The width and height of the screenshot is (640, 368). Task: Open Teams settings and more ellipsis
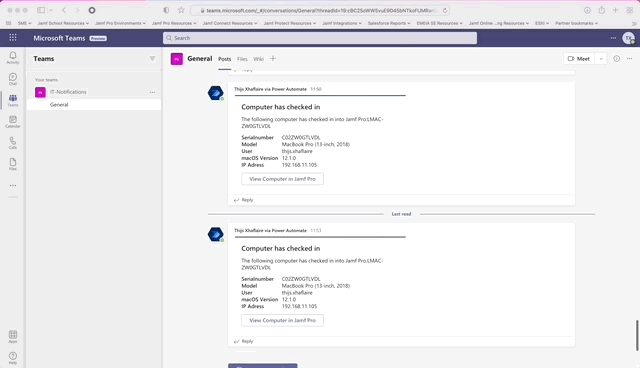[613, 38]
